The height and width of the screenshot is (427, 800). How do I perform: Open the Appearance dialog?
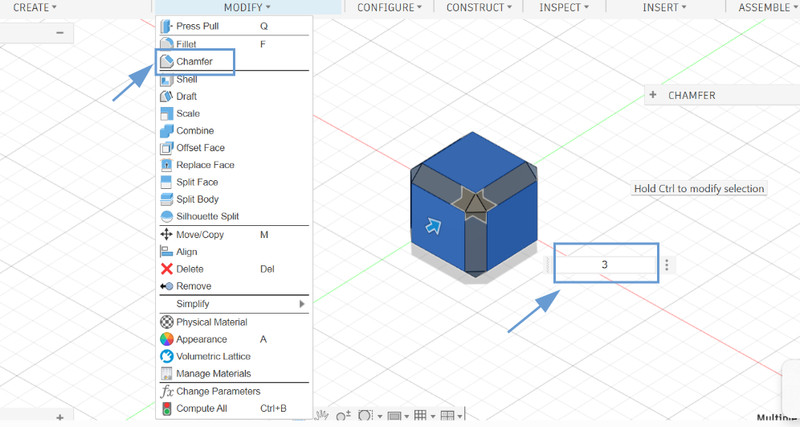(234, 339)
